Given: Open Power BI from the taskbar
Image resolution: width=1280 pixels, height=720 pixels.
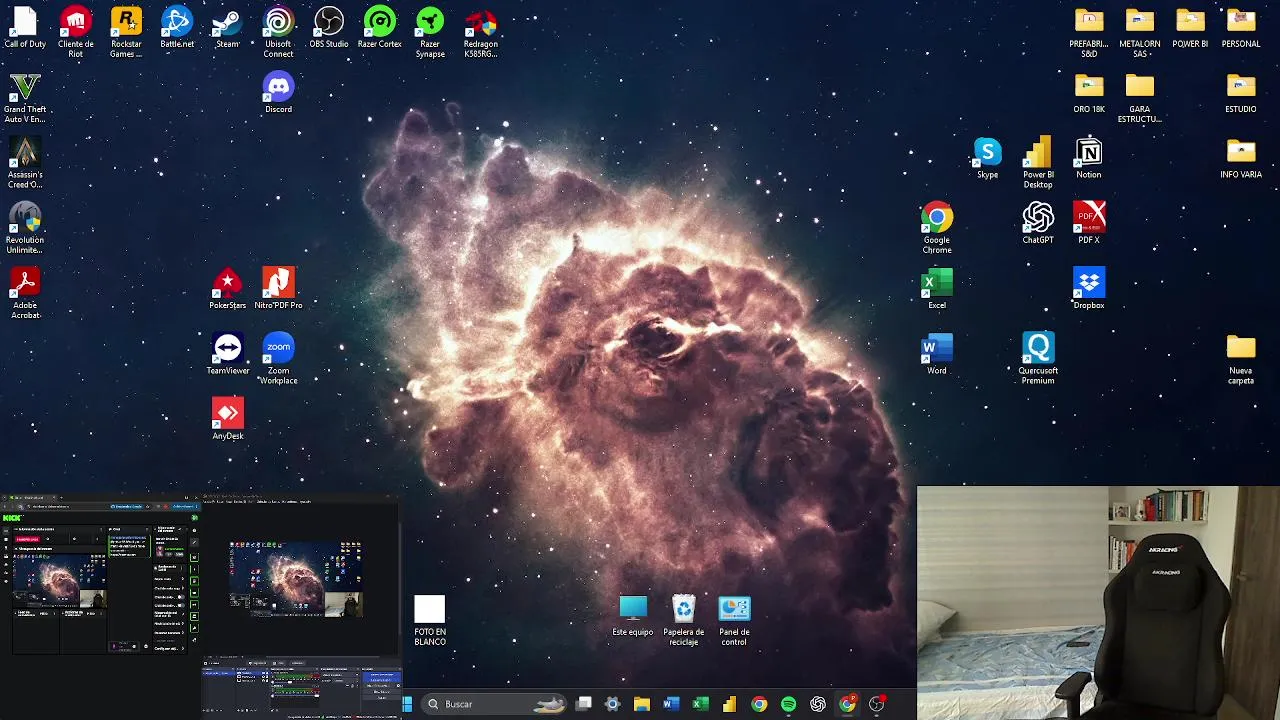Looking at the screenshot, I should click(730, 704).
